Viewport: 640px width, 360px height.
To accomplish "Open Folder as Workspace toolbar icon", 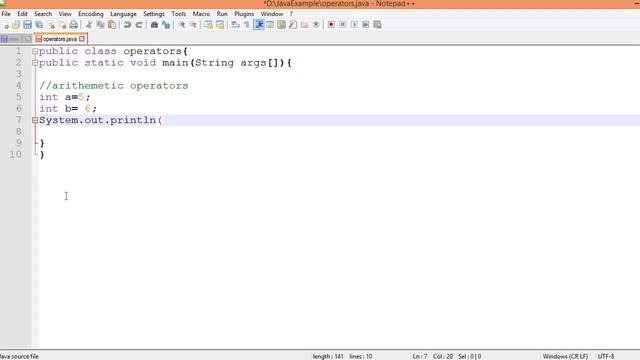I will click(304, 25).
